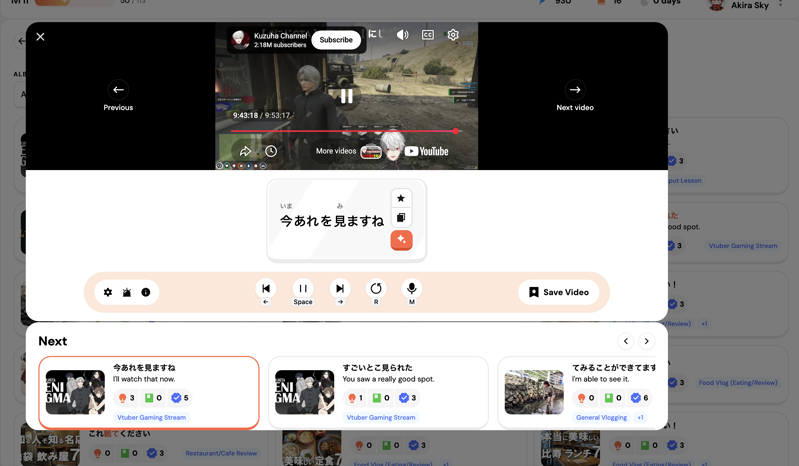Viewport: 799px width, 466px height.
Task: Open the Akira Sky options menu dots
Action: (x=781, y=4)
